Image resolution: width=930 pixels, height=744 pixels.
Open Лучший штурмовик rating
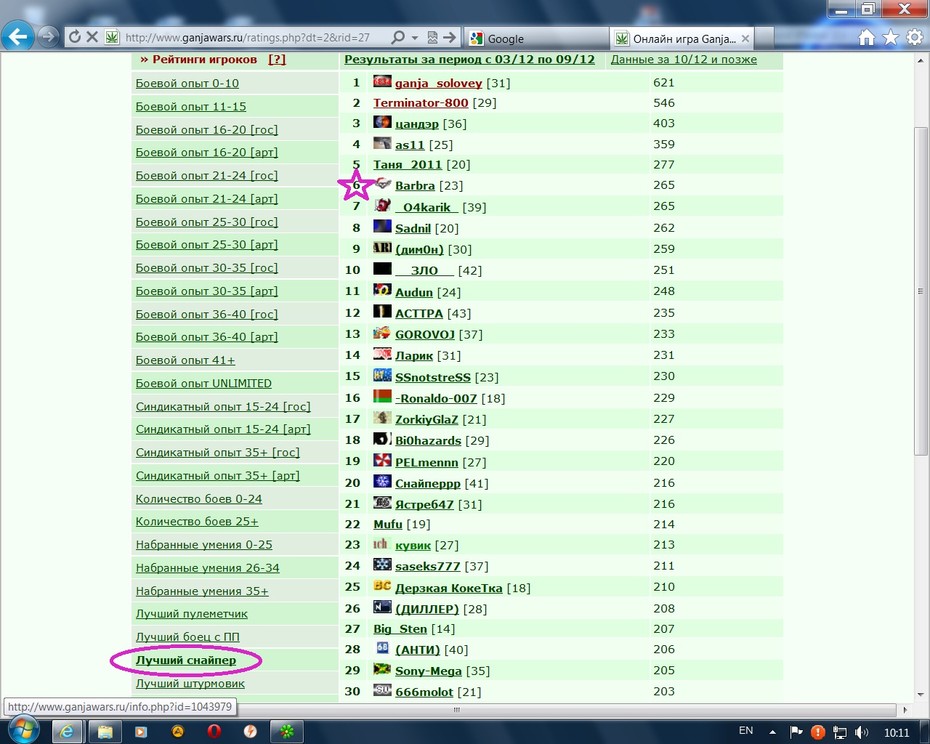coord(190,683)
